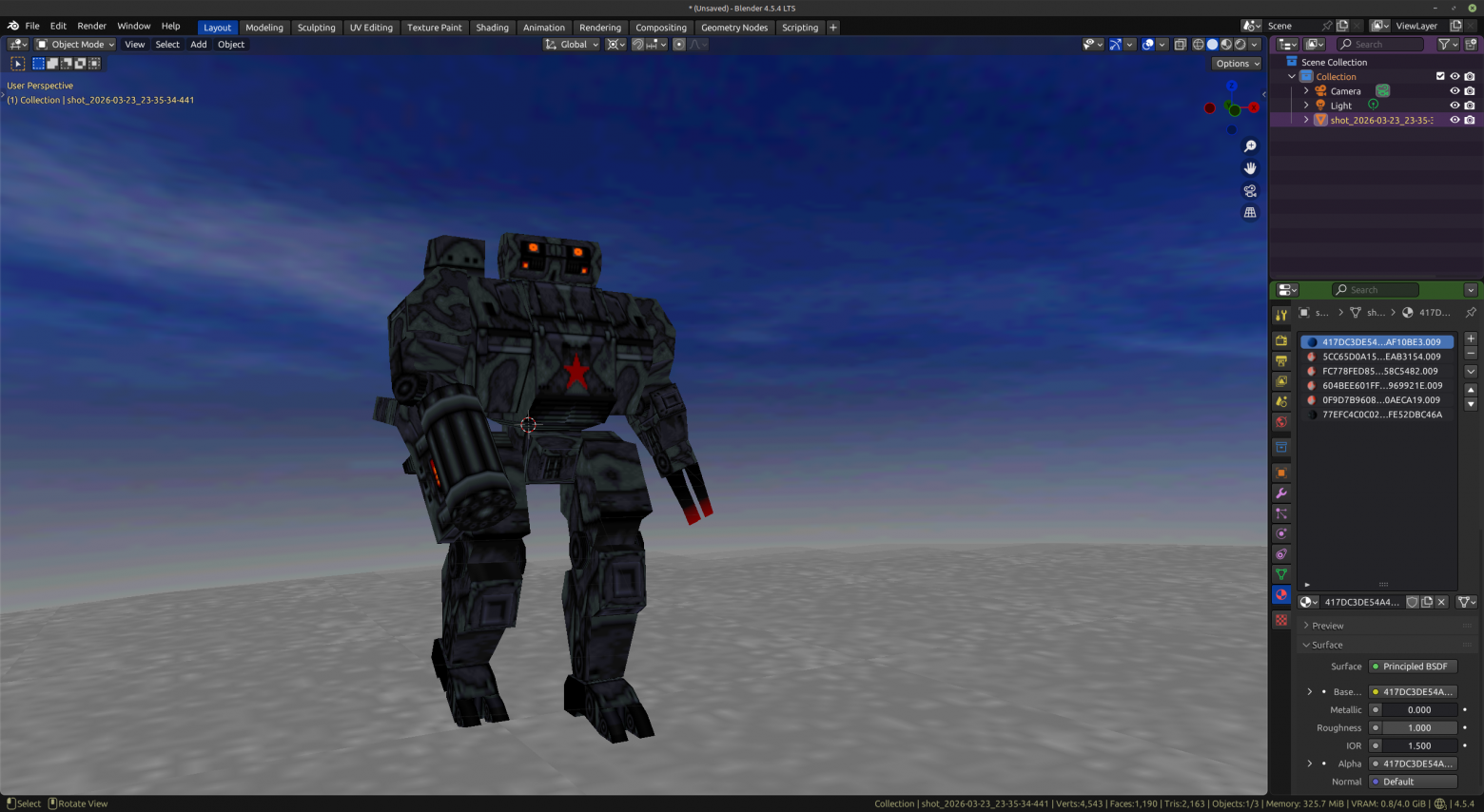Open the World properties tab icon

click(x=1281, y=422)
